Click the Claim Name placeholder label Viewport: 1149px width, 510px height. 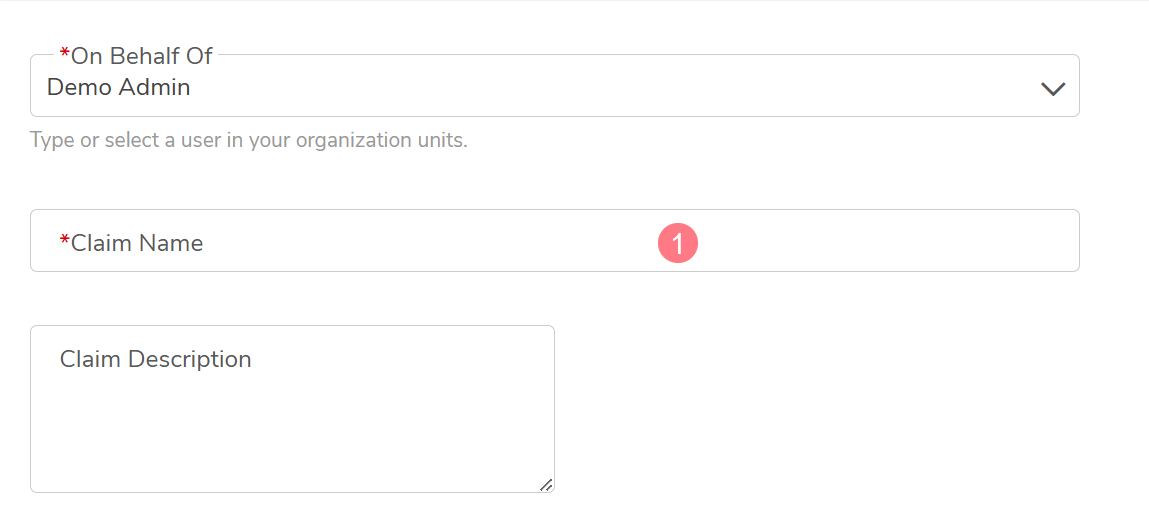136,243
